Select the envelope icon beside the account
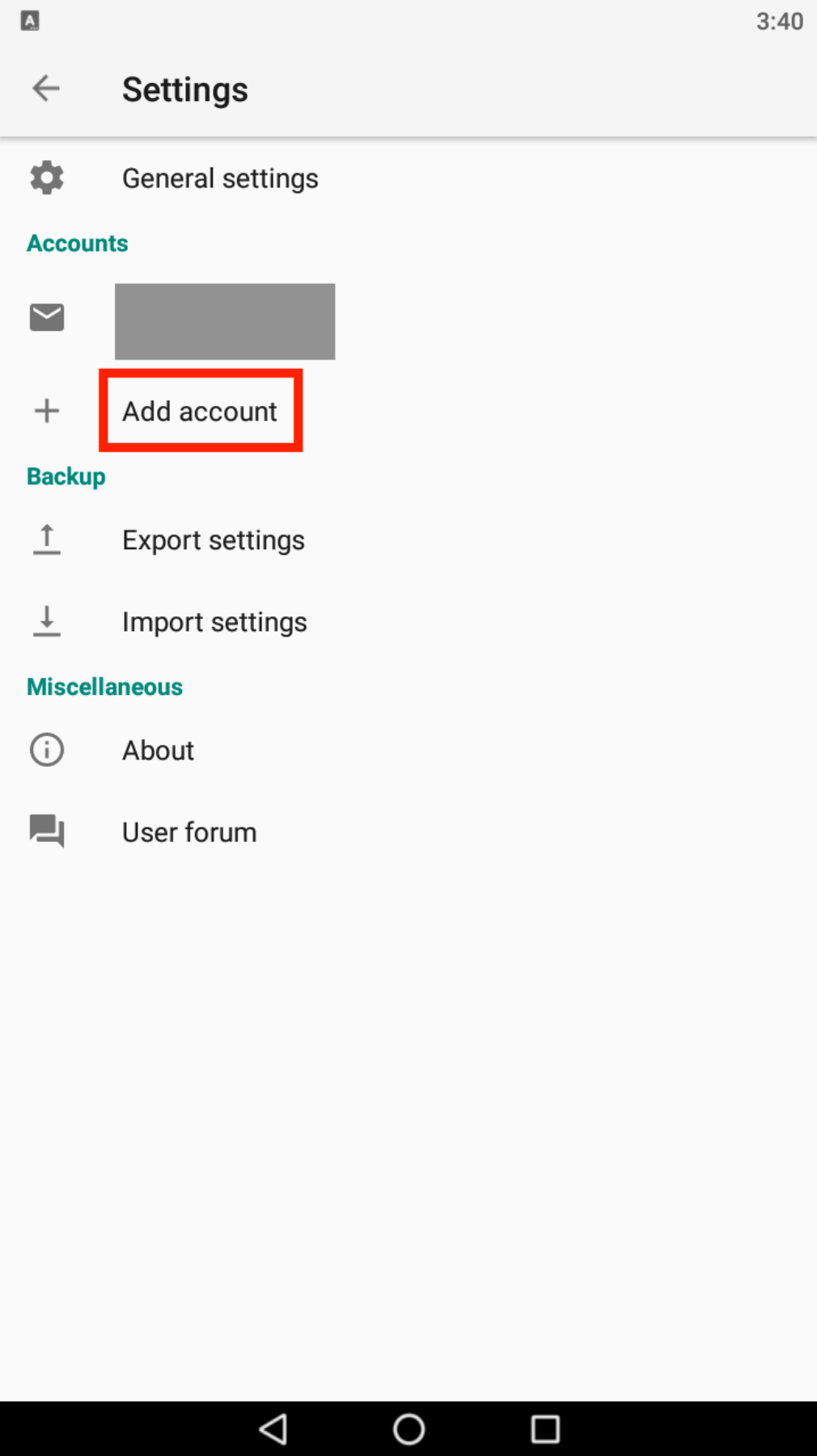This screenshot has height=1456, width=817. pyautogui.click(x=46, y=315)
